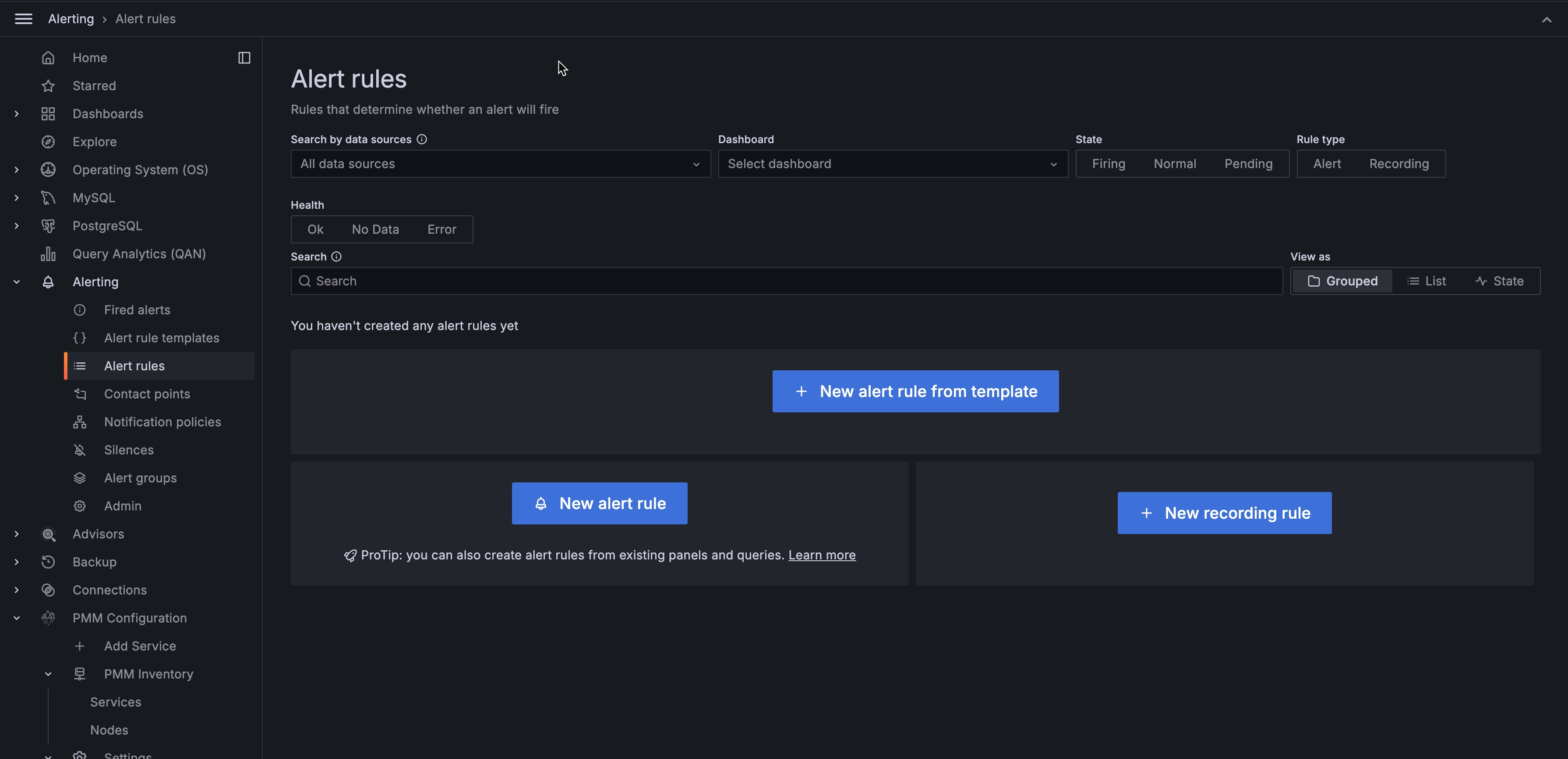Click New alert rule from template
The width and height of the screenshot is (1568, 759).
tap(915, 391)
